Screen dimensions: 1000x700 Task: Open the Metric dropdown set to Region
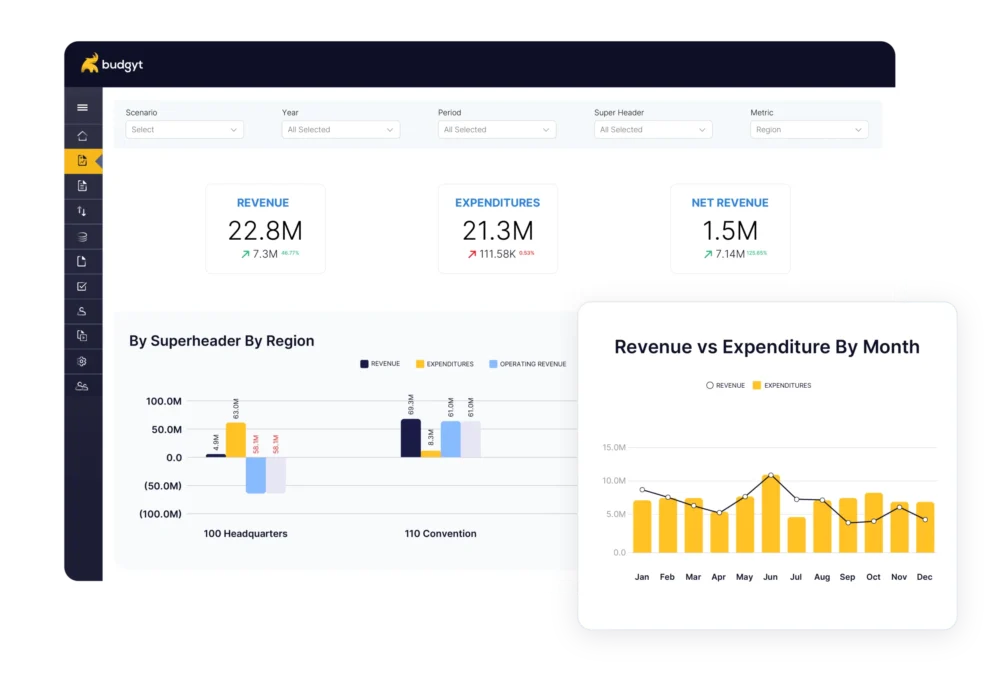coord(807,129)
